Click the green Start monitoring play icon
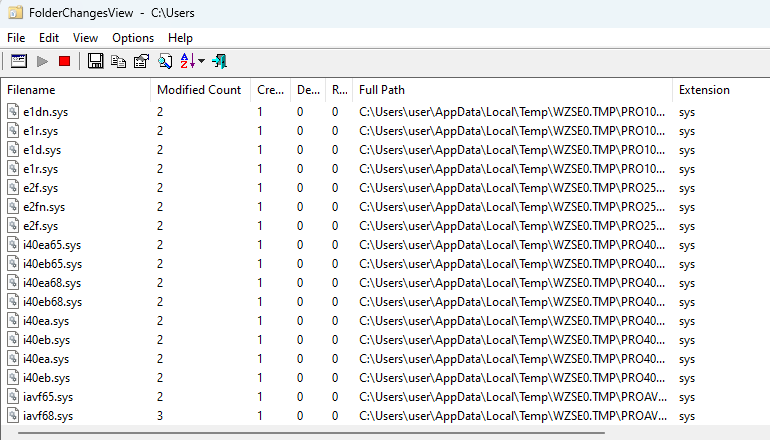Image resolution: width=770 pixels, height=440 pixels. coord(42,61)
